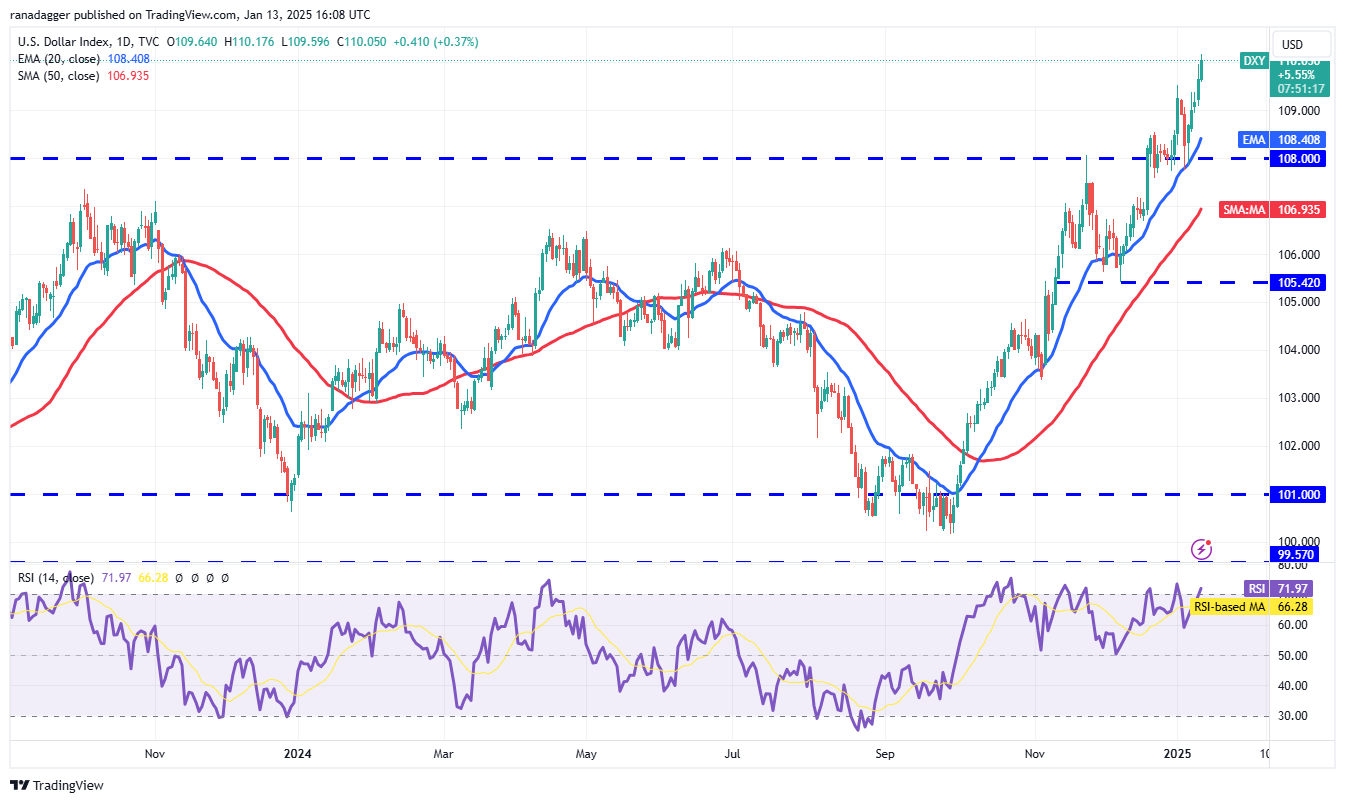
Task: Click the 30.00 RSI axis label
Action: 1293,716
